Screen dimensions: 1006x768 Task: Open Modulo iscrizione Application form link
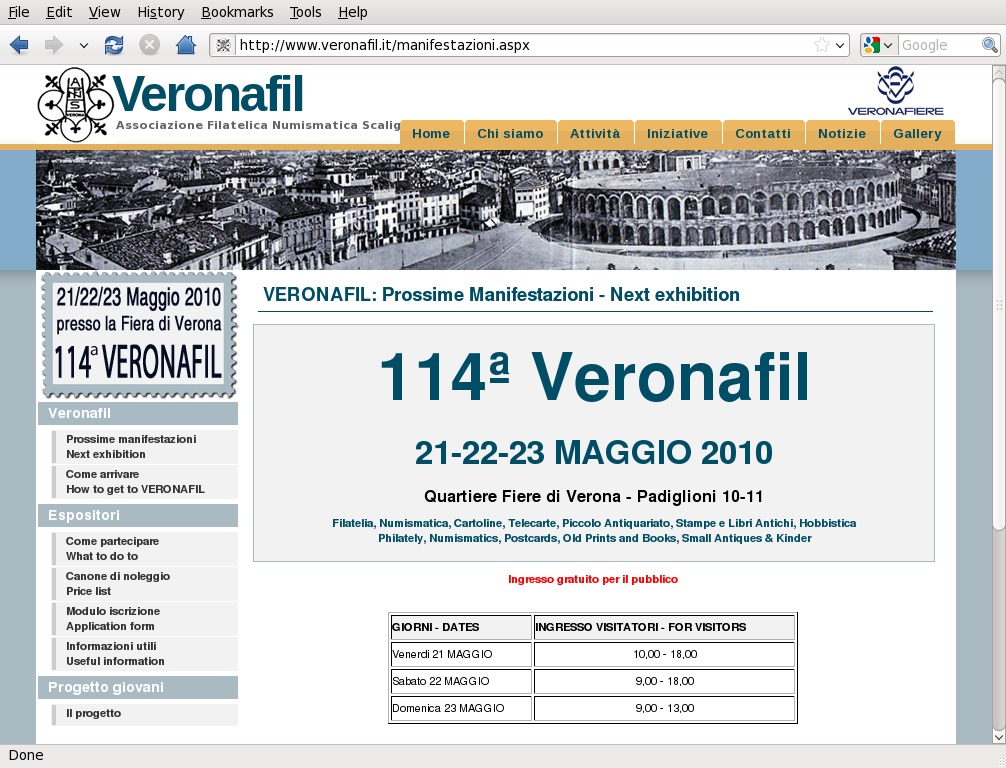pyautogui.click(x=145, y=619)
